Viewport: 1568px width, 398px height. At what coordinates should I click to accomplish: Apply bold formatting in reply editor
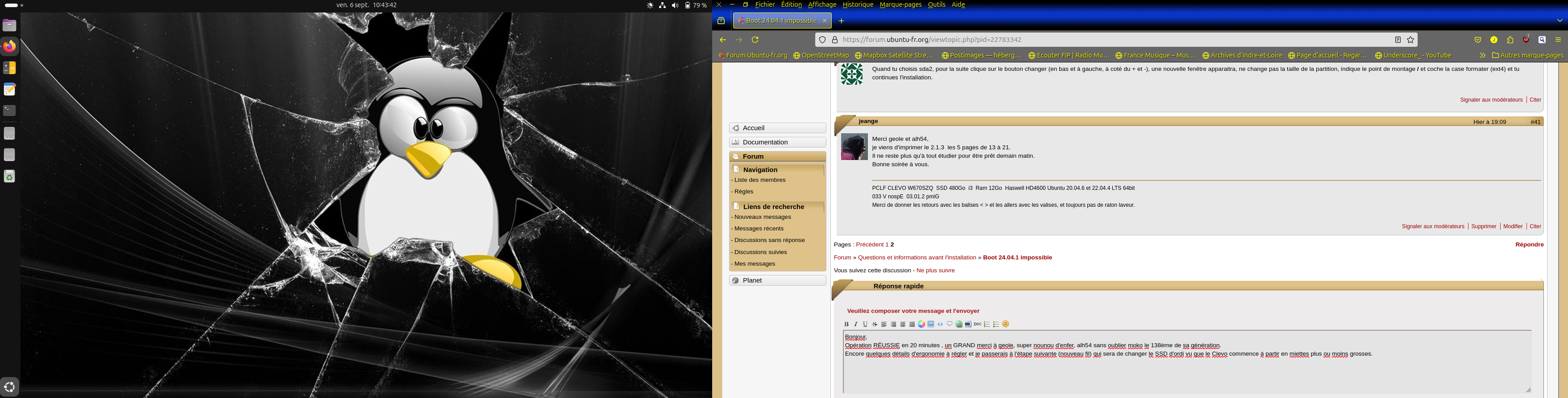coord(846,324)
